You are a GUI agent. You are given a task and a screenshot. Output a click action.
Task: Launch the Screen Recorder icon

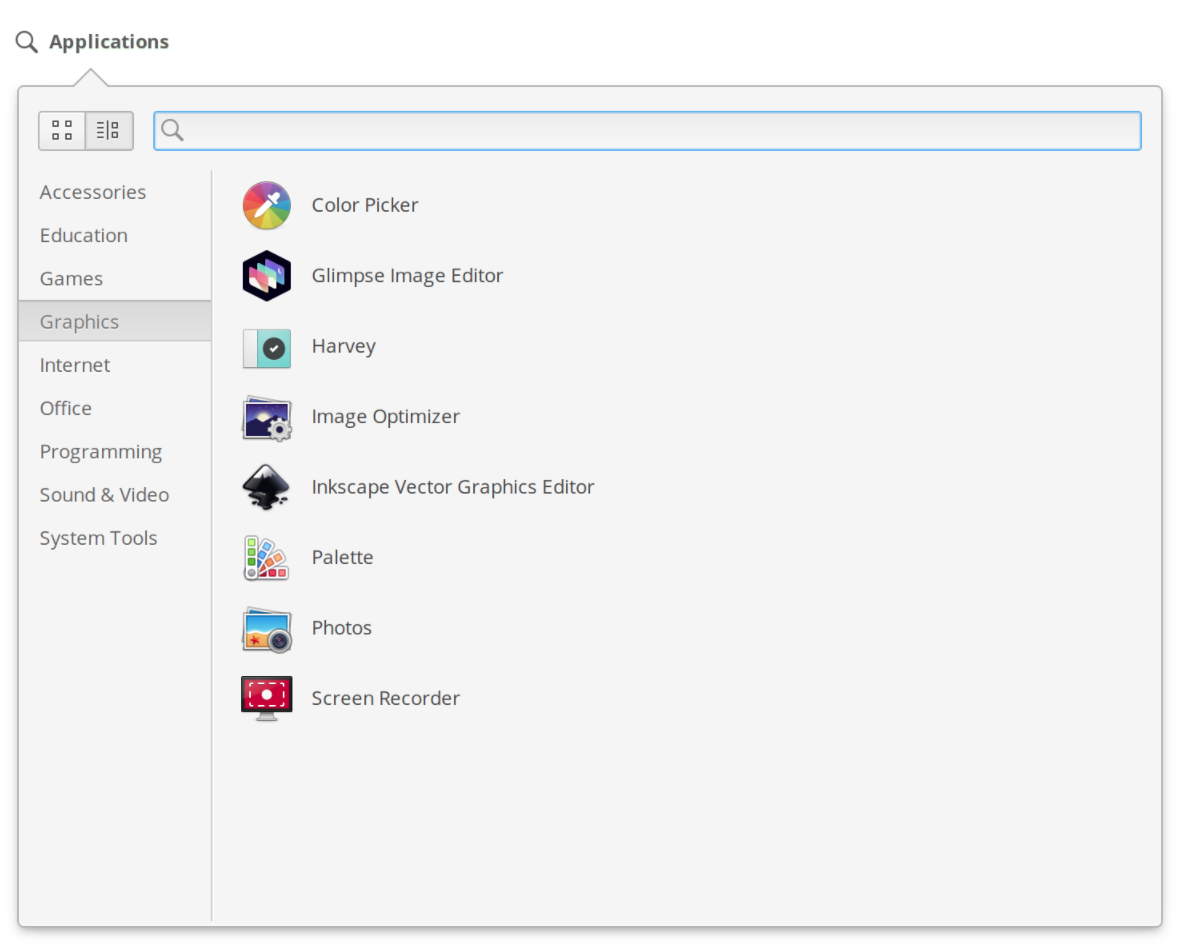267,698
